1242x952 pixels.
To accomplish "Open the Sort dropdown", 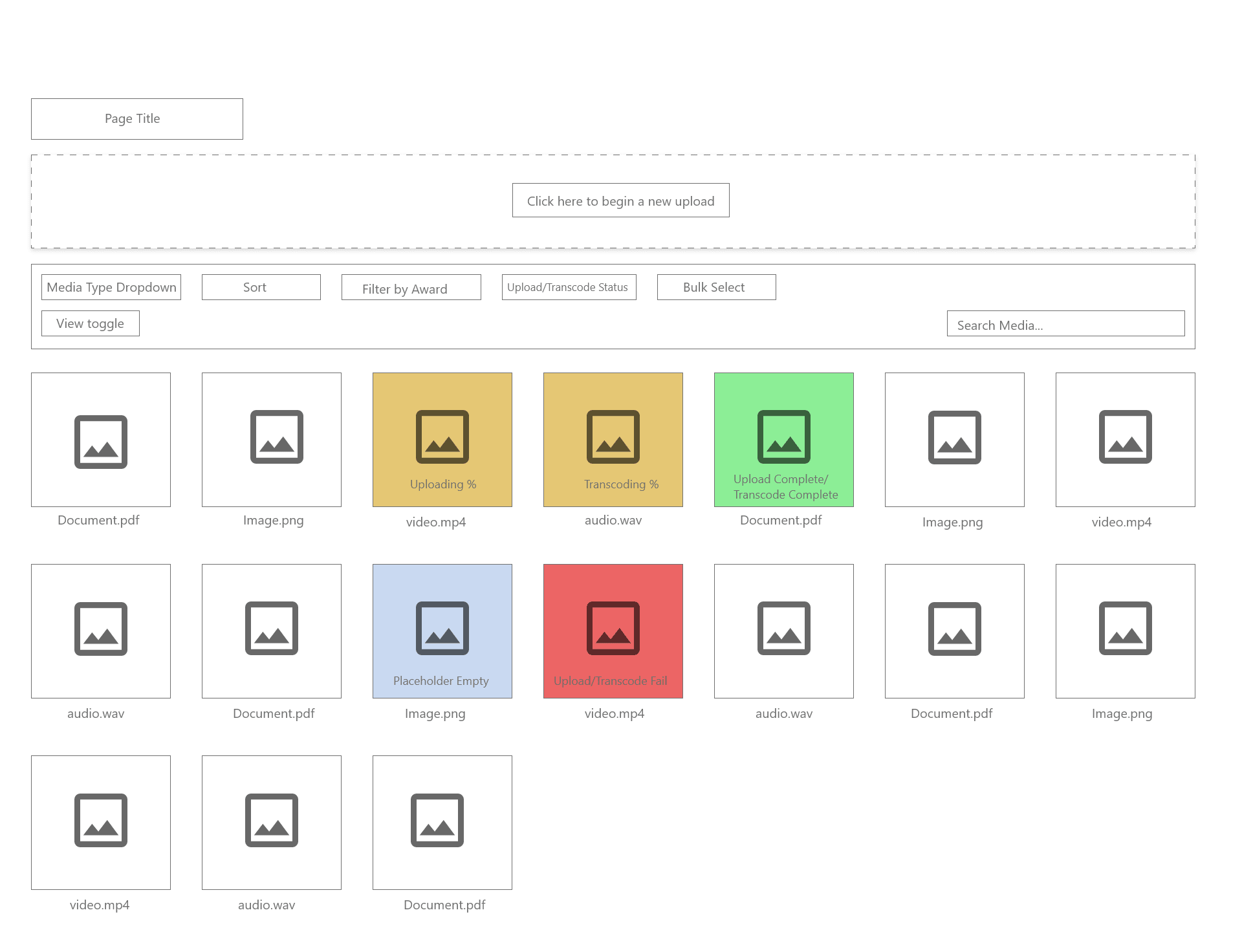I will 261,287.
